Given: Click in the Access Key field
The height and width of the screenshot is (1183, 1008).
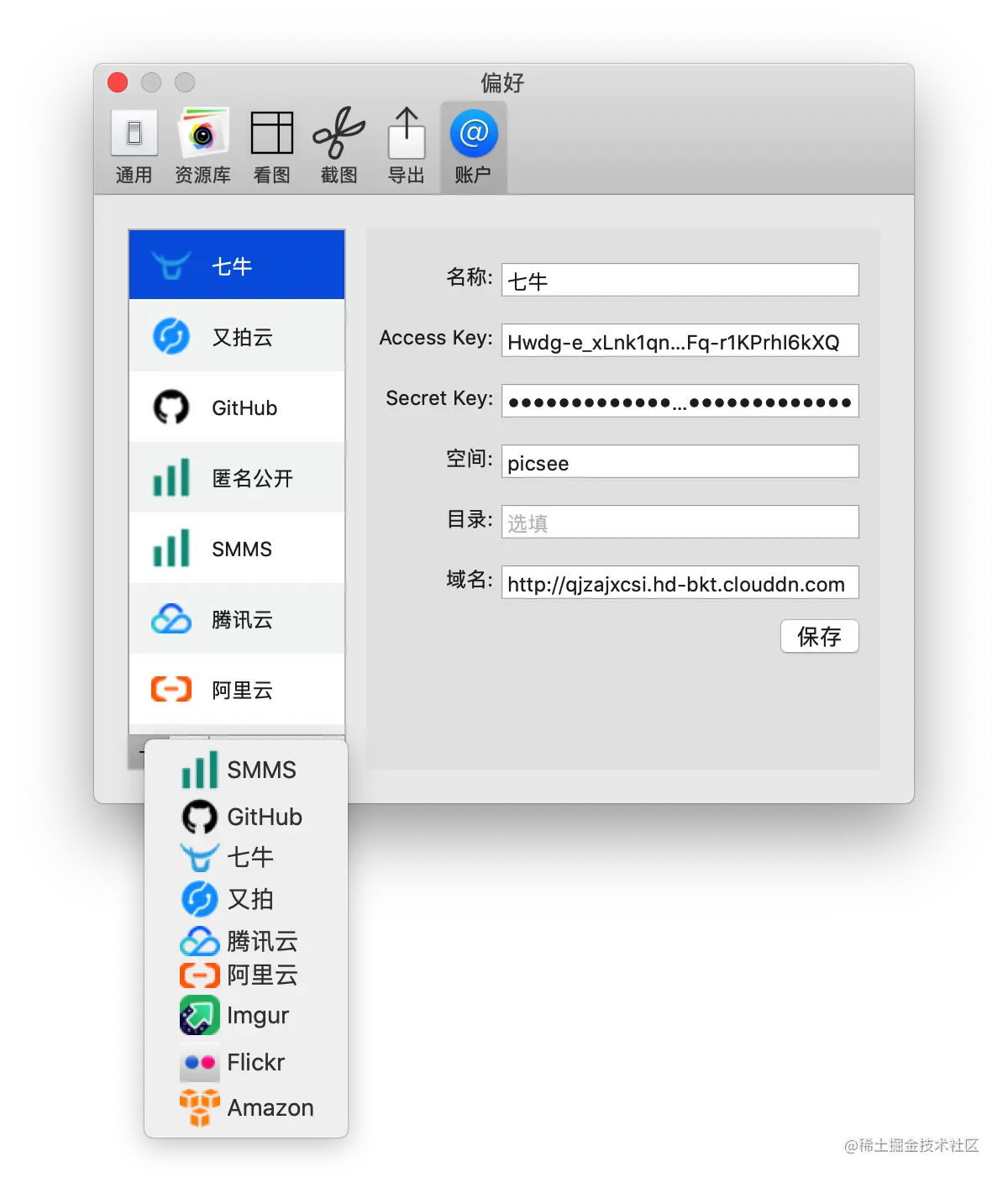Looking at the screenshot, I should click(680, 340).
